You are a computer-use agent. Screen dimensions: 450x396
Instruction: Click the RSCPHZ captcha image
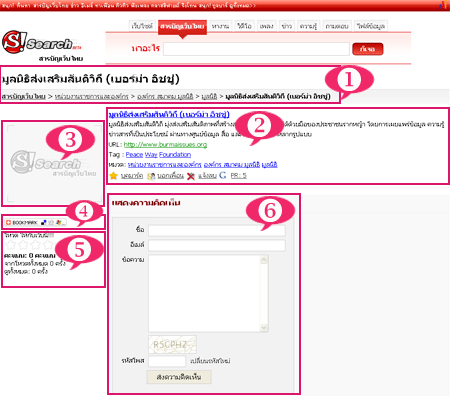[172, 344]
